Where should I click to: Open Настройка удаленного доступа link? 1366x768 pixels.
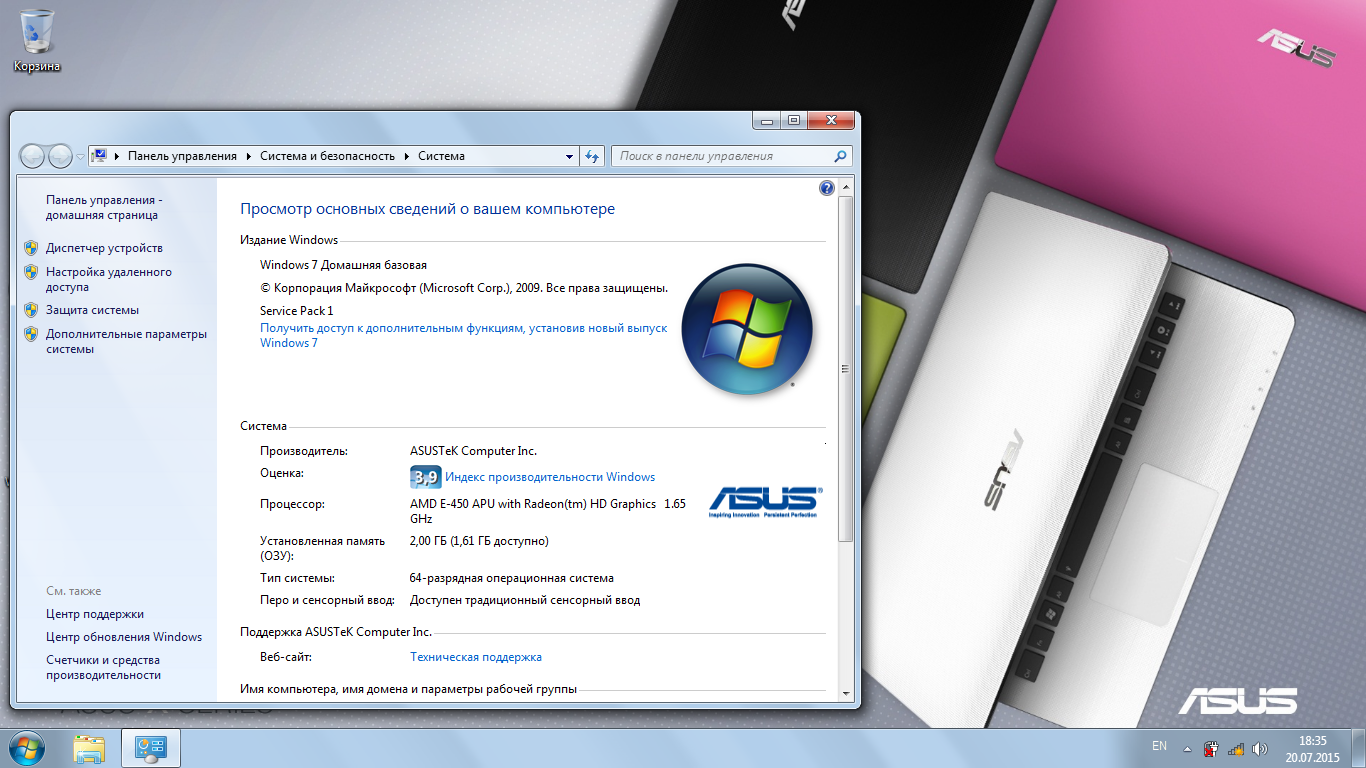click(109, 279)
